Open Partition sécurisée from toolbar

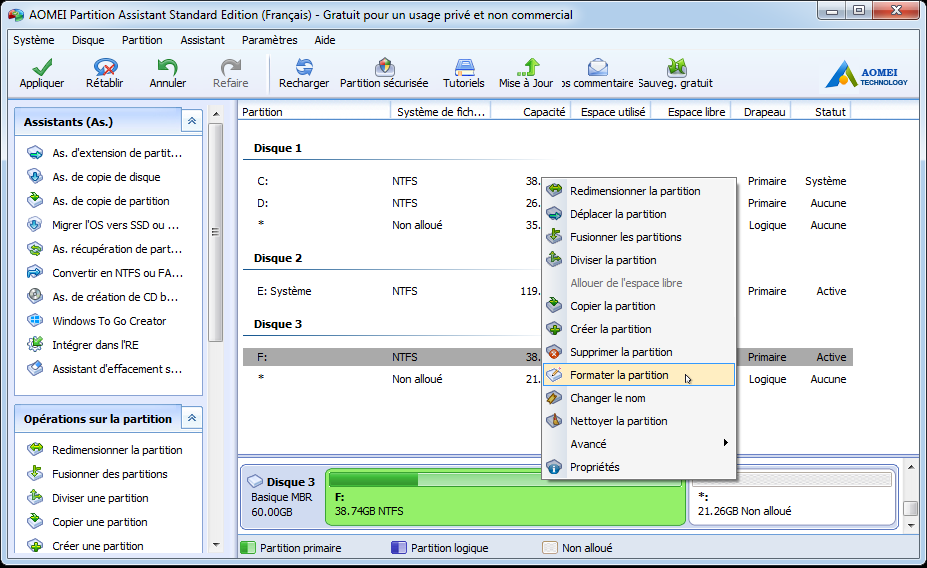(x=384, y=74)
